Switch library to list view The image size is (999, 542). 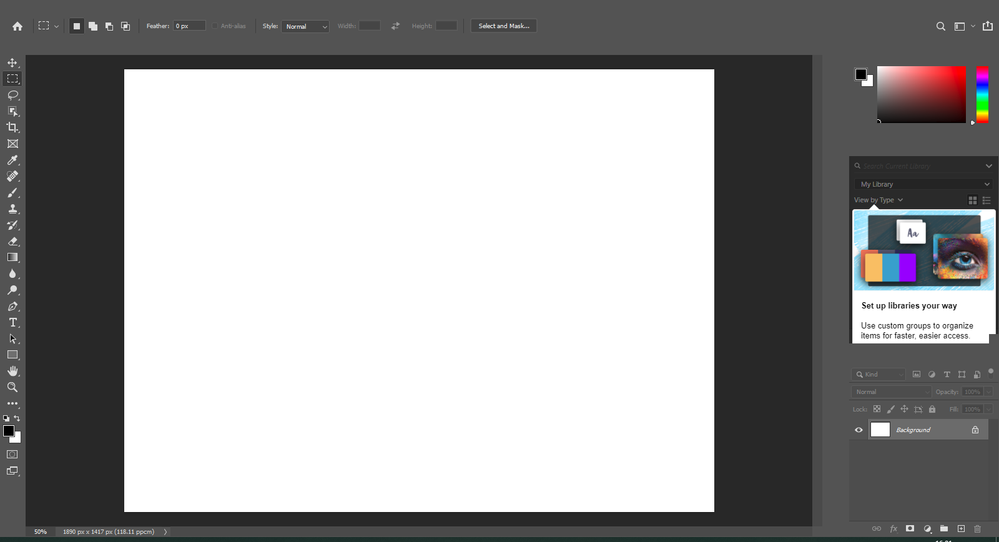tap(986, 200)
